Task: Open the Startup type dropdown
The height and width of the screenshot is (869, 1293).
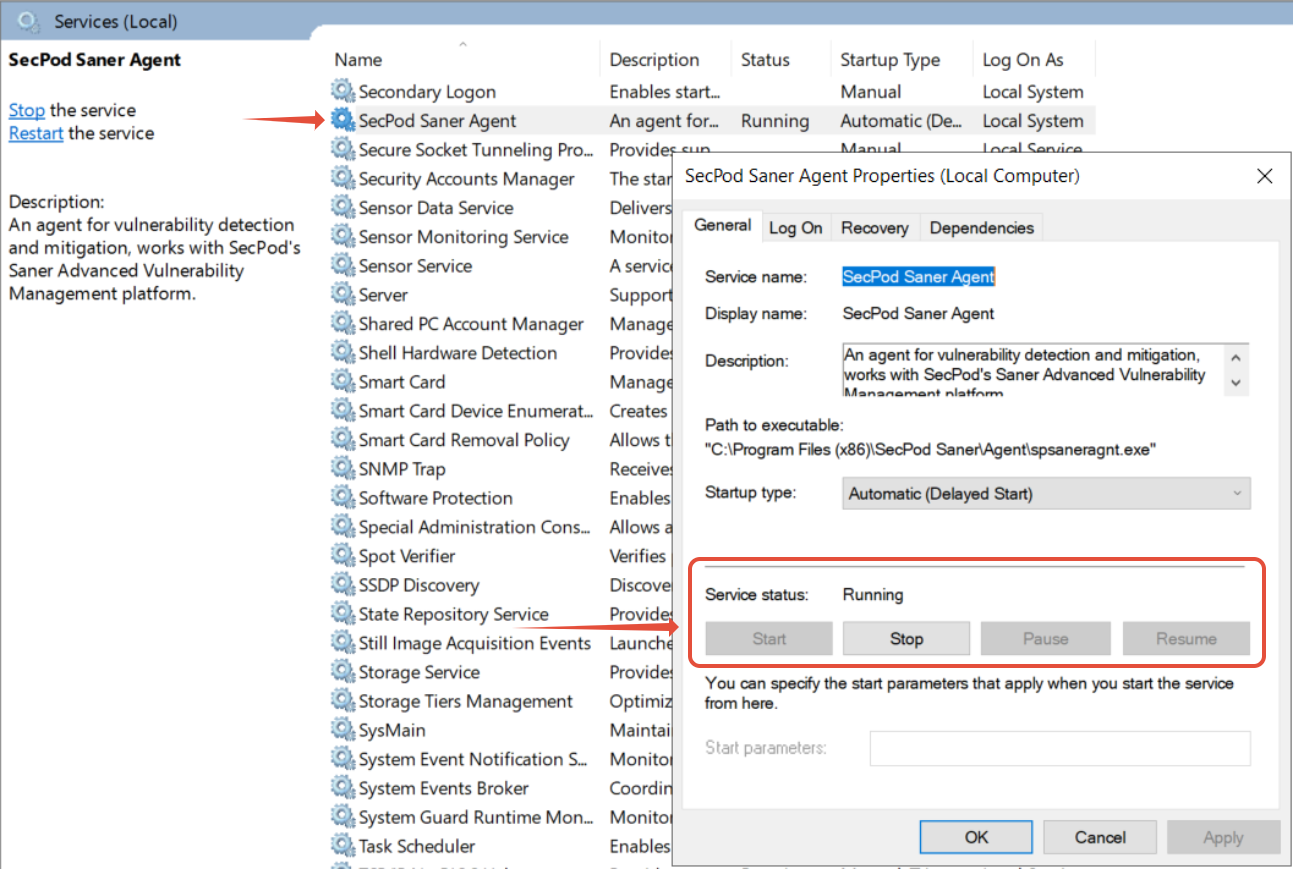Action: tap(1046, 493)
